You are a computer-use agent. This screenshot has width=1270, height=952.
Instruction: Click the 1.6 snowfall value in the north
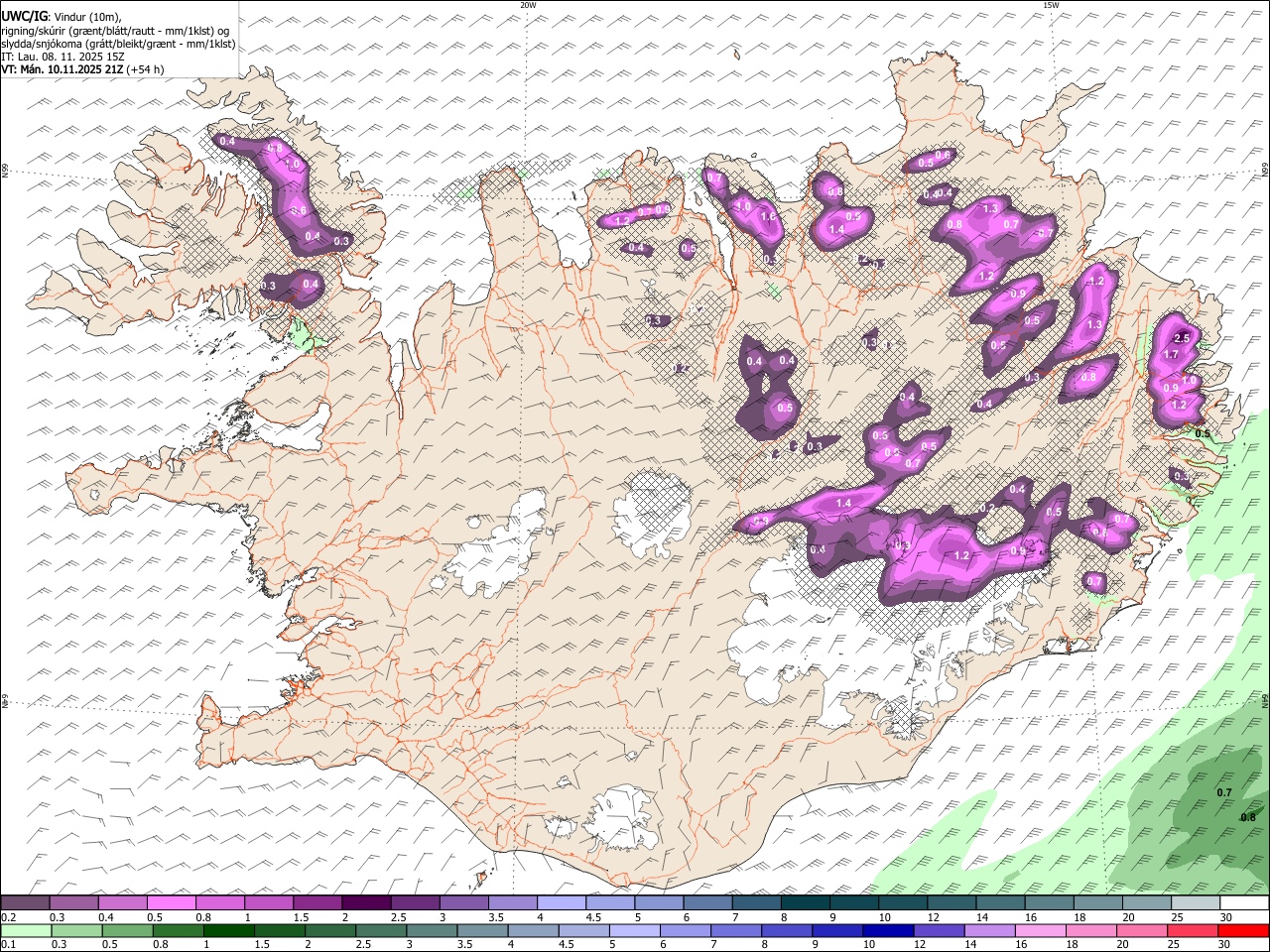tap(767, 217)
